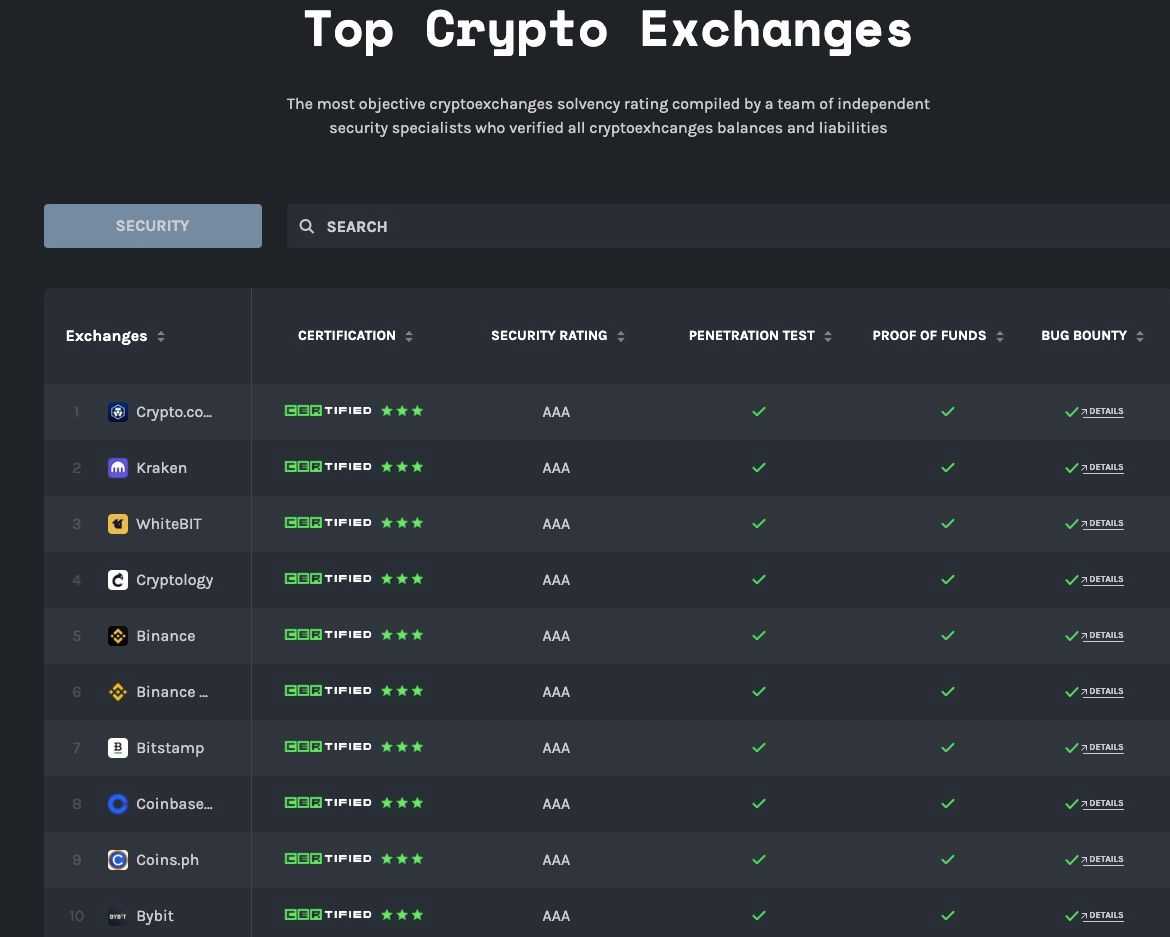The height and width of the screenshot is (937, 1170).
Task: Open DETAILS for Bybit bug bounty
Action: (1104, 915)
